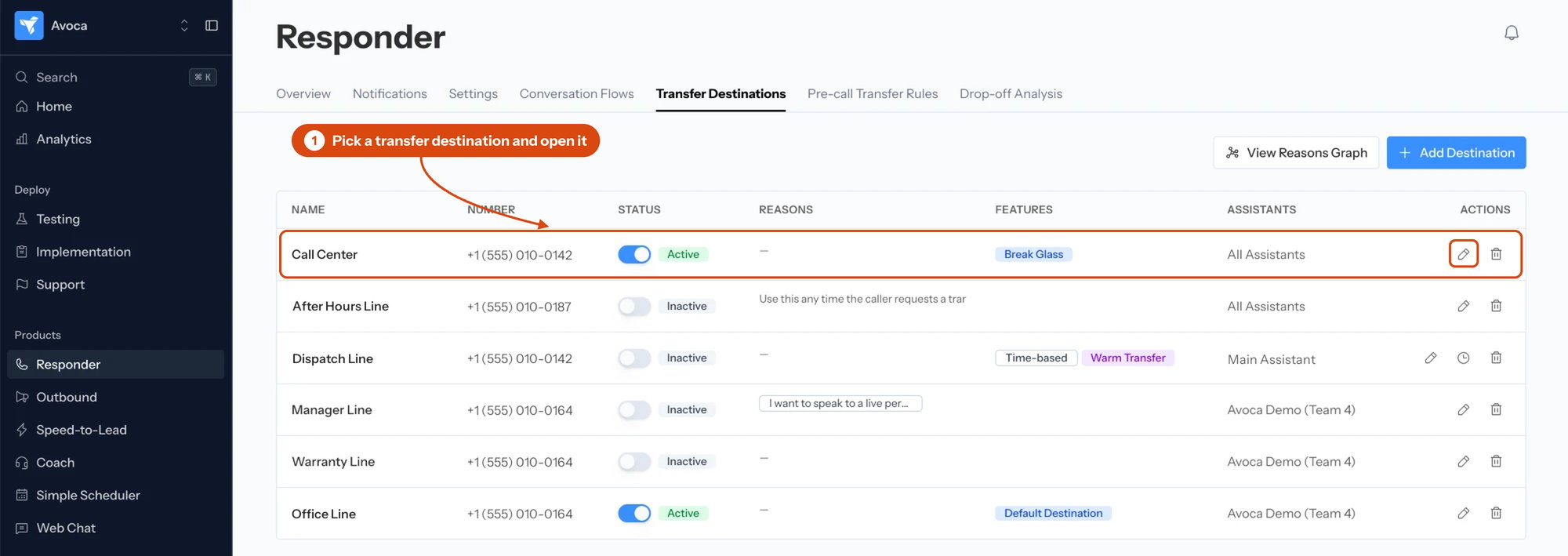Disable the Call Center status toggle
Viewport: 1568px width, 556px height.
(634, 254)
